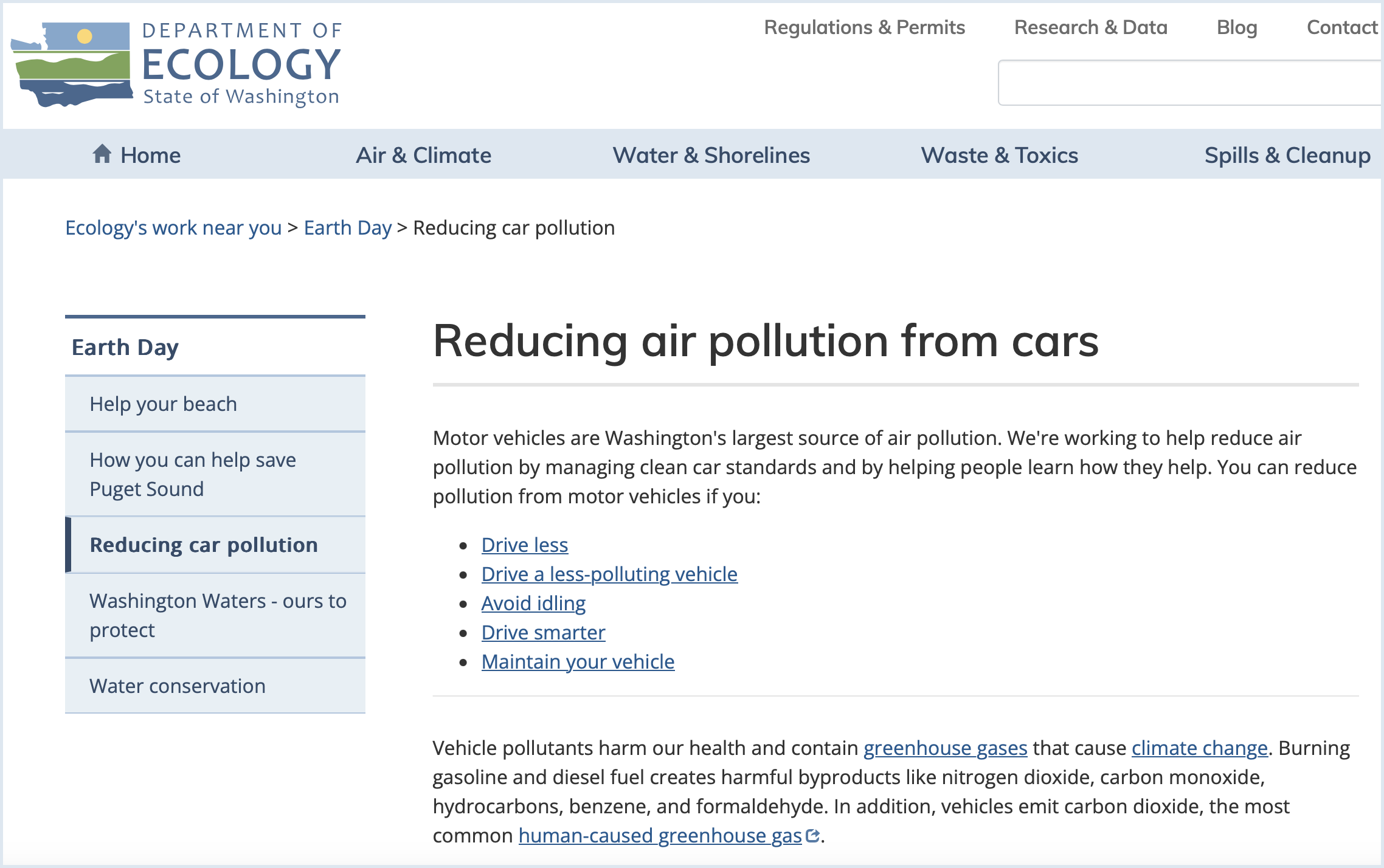
Task: Visit the Blog link
Action: pyautogui.click(x=1236, y=27)
